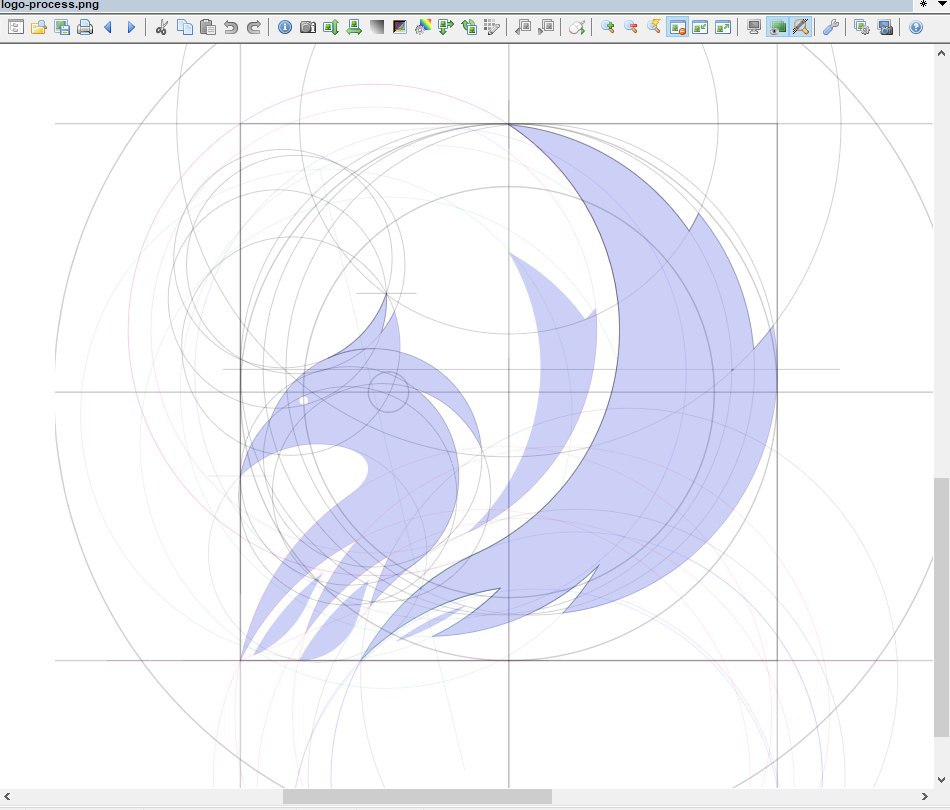This screenshot has width=950, height=810.
Task: Click the batch convert gear icon
Action: point(862,27)
